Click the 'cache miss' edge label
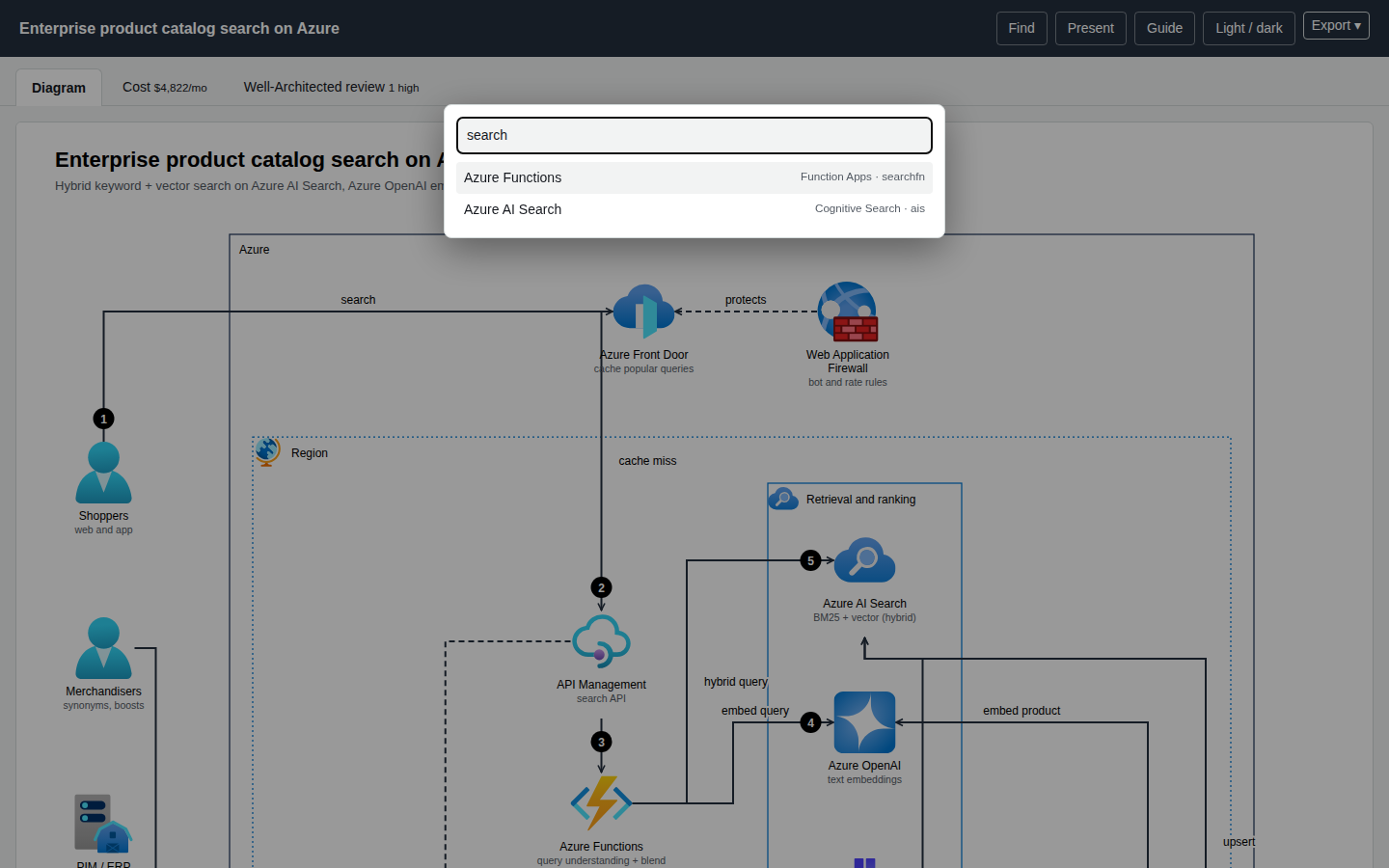This screenshot has width=1389, height=868. [x=647, y=461]
